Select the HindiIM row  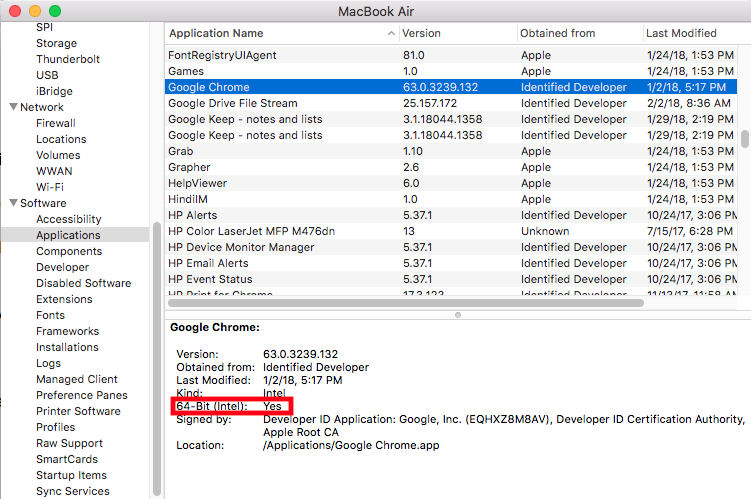pyautogui.click(x=451, y=199)
